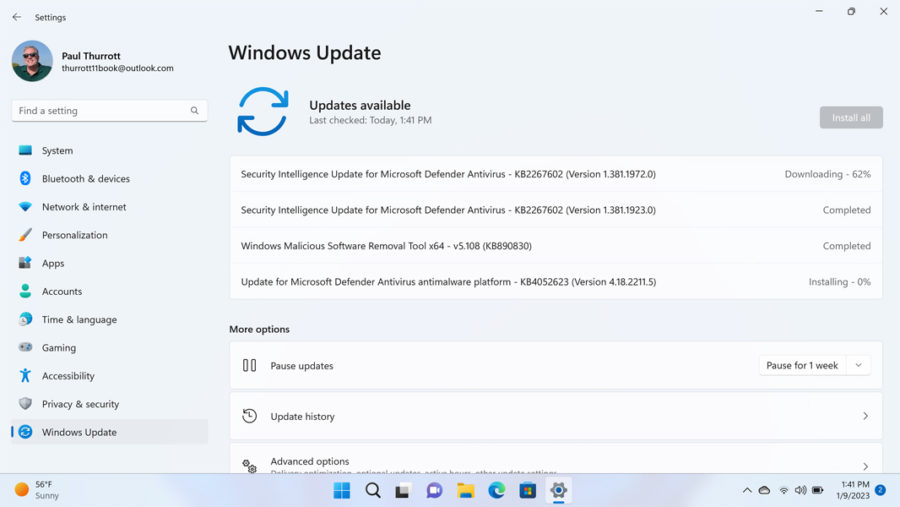Click the Wi-Fi icon in system tray
This screenshot has width=900, height=507.
click(783, 490)
